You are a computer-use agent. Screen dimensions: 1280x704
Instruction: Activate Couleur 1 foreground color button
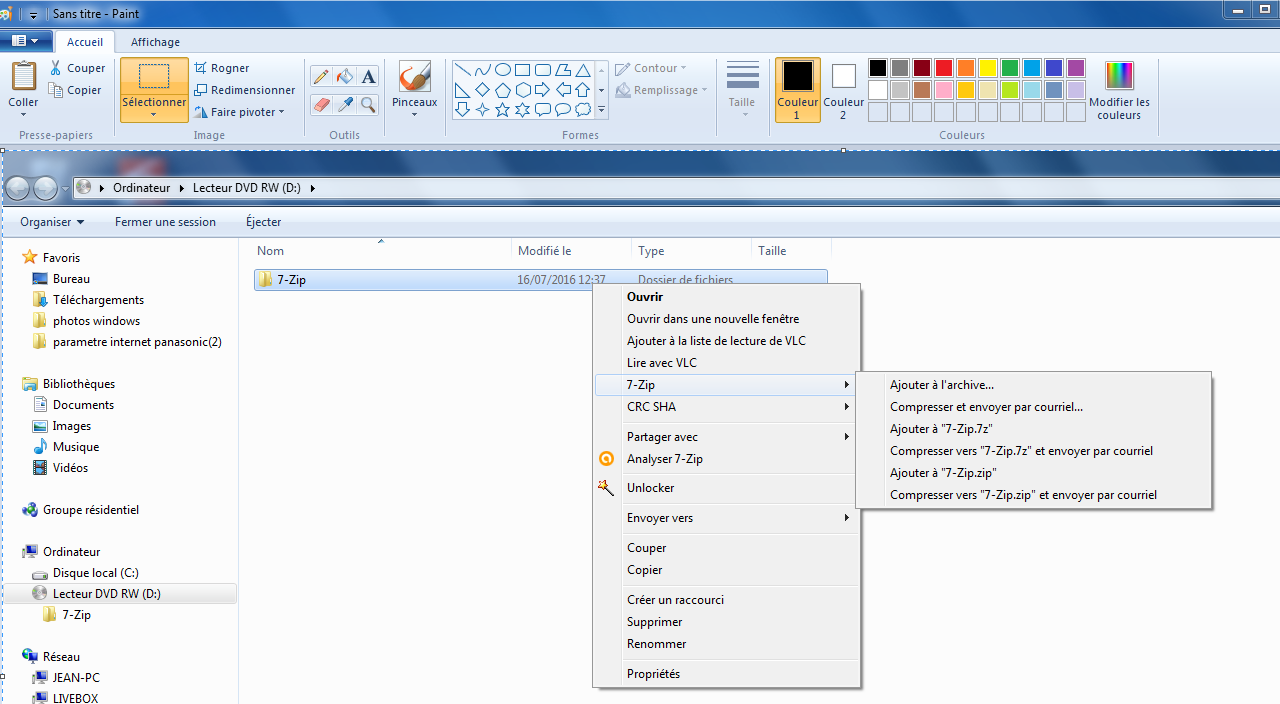click(x=797, y=90)
